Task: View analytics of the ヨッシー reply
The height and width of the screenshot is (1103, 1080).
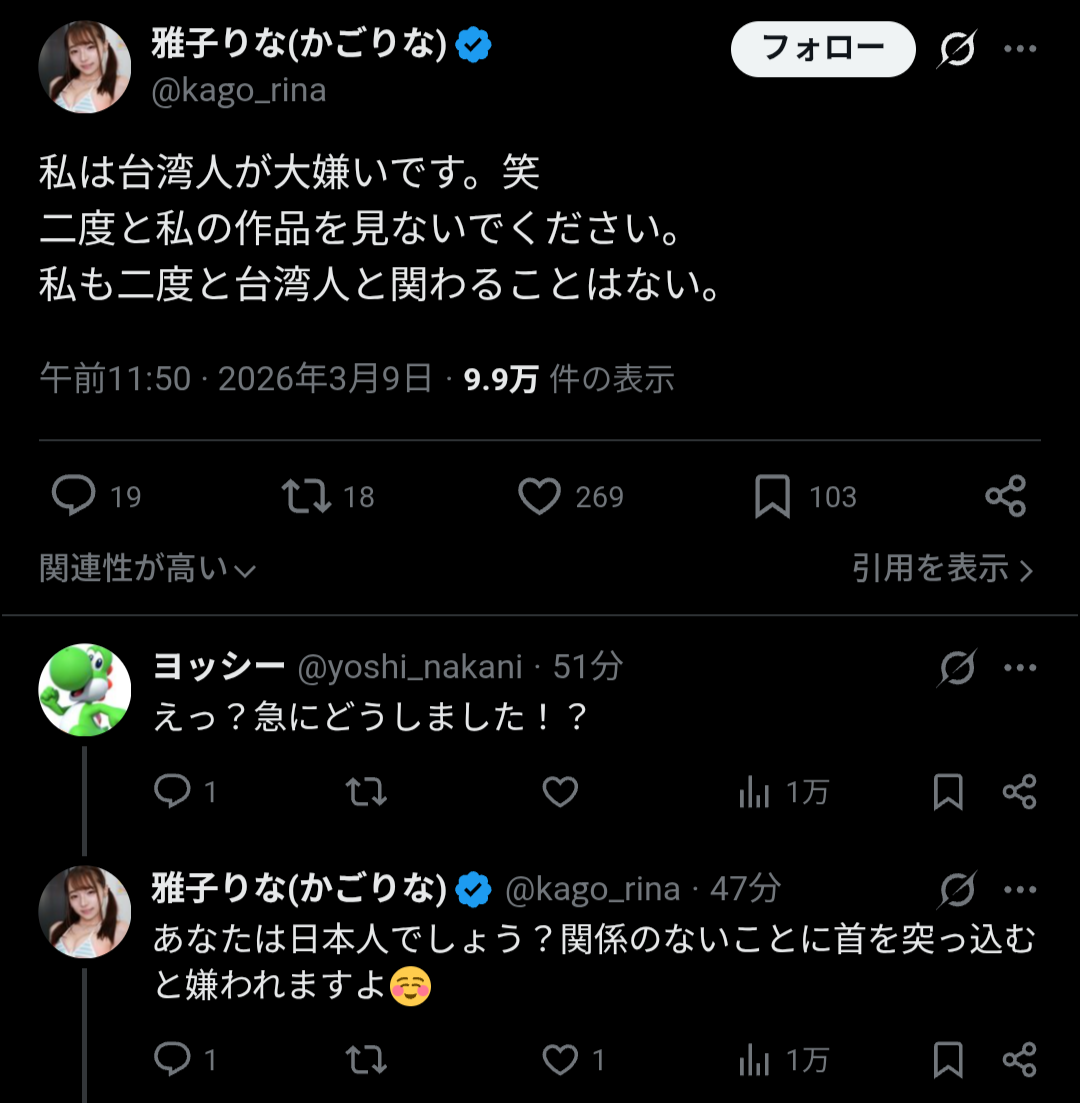Action: pyautogui.click(x=754, y=792)
